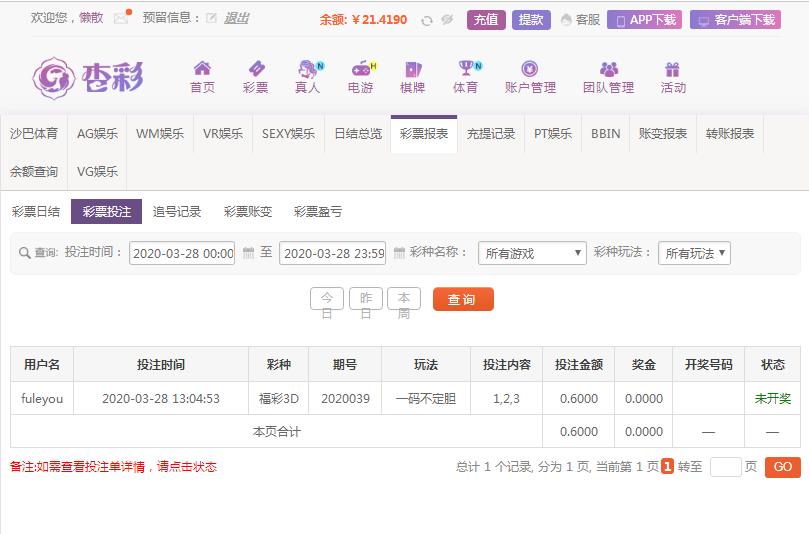This screenshot has width=809, height=534.
Task: Open 追号记录 sub-tab
Action: tap(176, 212)
